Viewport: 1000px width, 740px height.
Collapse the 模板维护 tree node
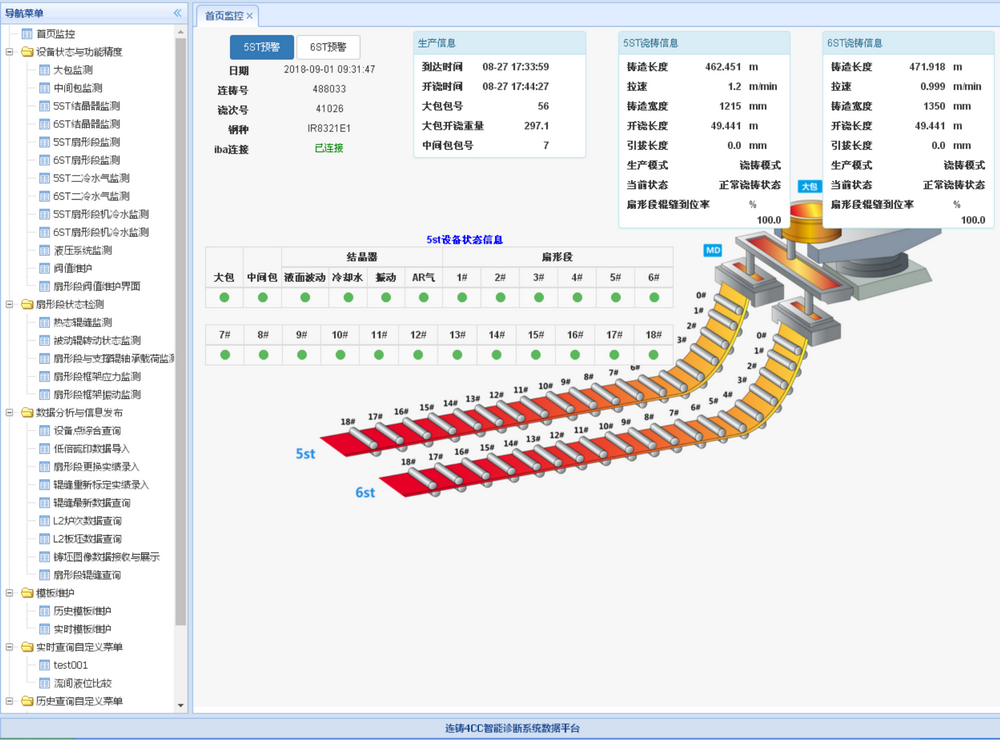pos(10,593)
